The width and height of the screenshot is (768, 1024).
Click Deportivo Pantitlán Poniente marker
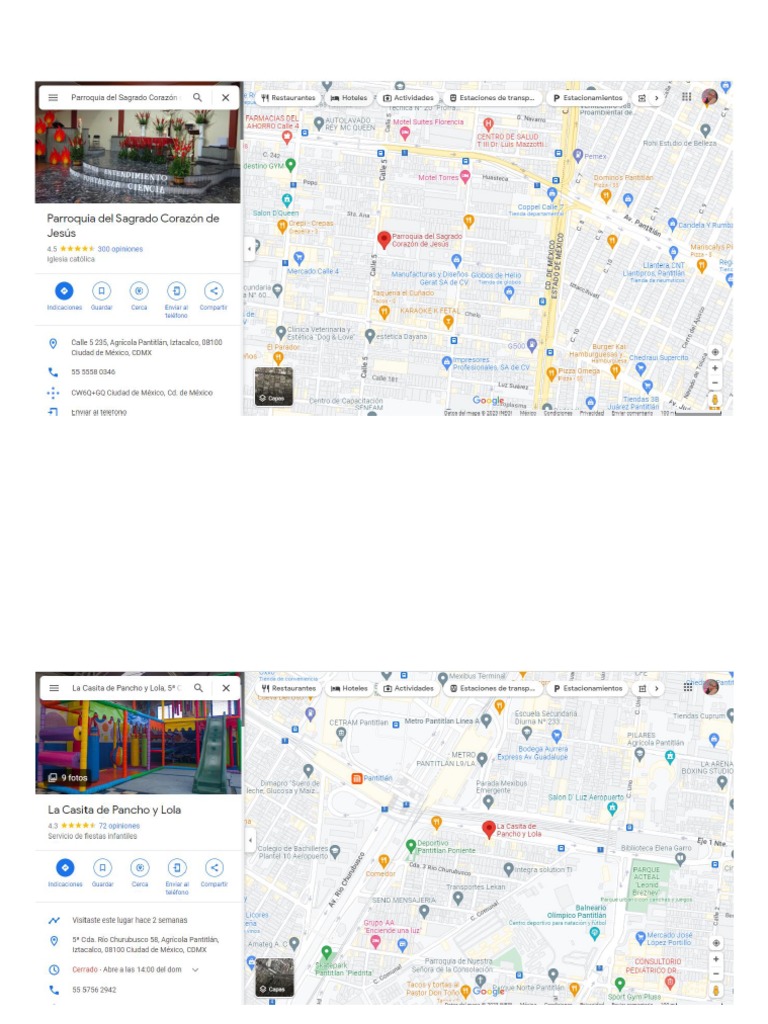(411, 846)
